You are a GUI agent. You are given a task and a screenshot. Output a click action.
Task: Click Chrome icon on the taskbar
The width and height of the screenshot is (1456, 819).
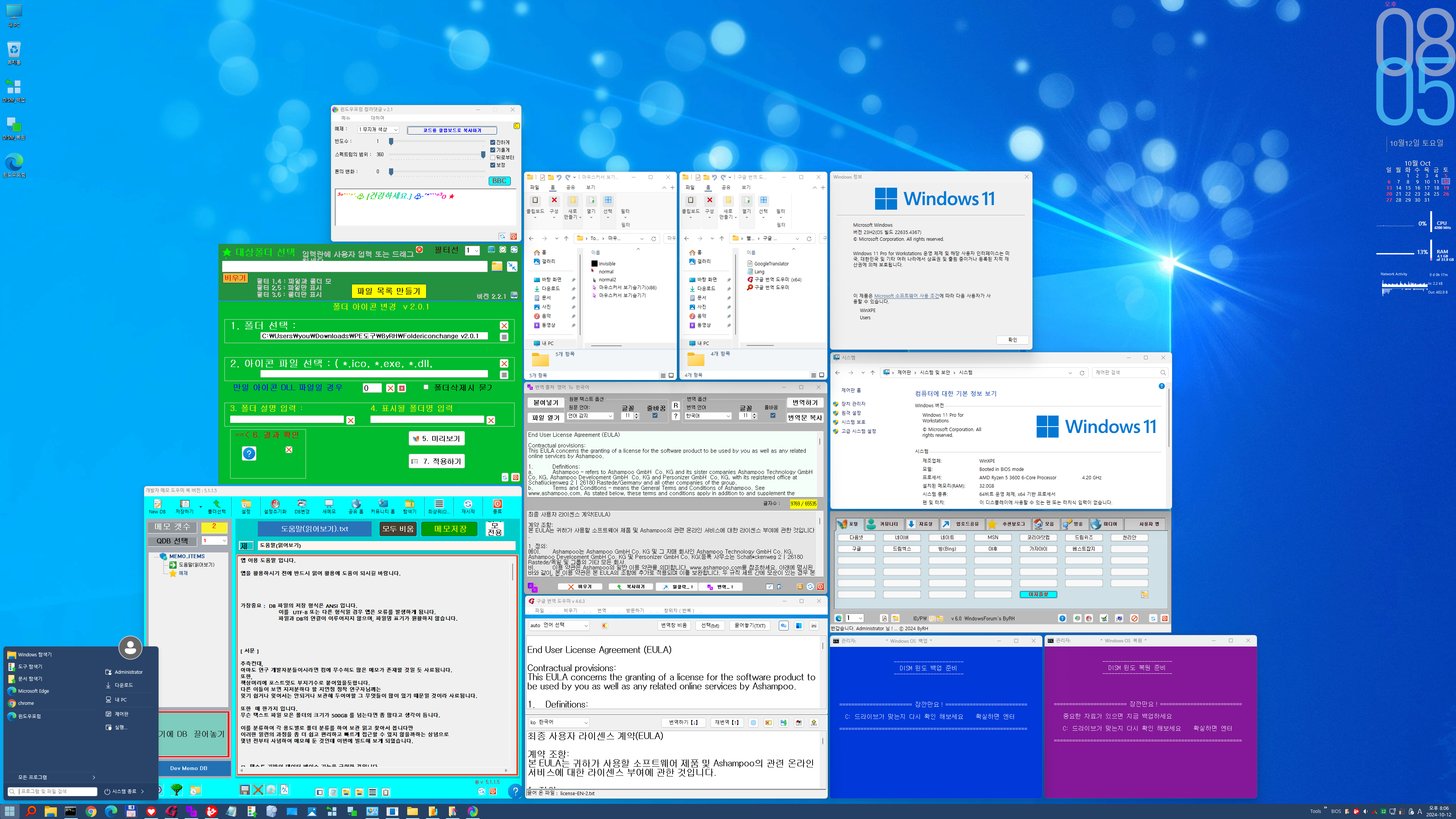pyautogui.click(x=91, y=812)
